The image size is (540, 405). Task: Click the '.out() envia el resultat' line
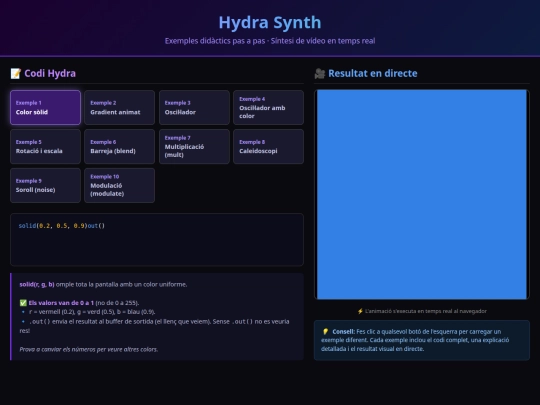coord(154,326)
